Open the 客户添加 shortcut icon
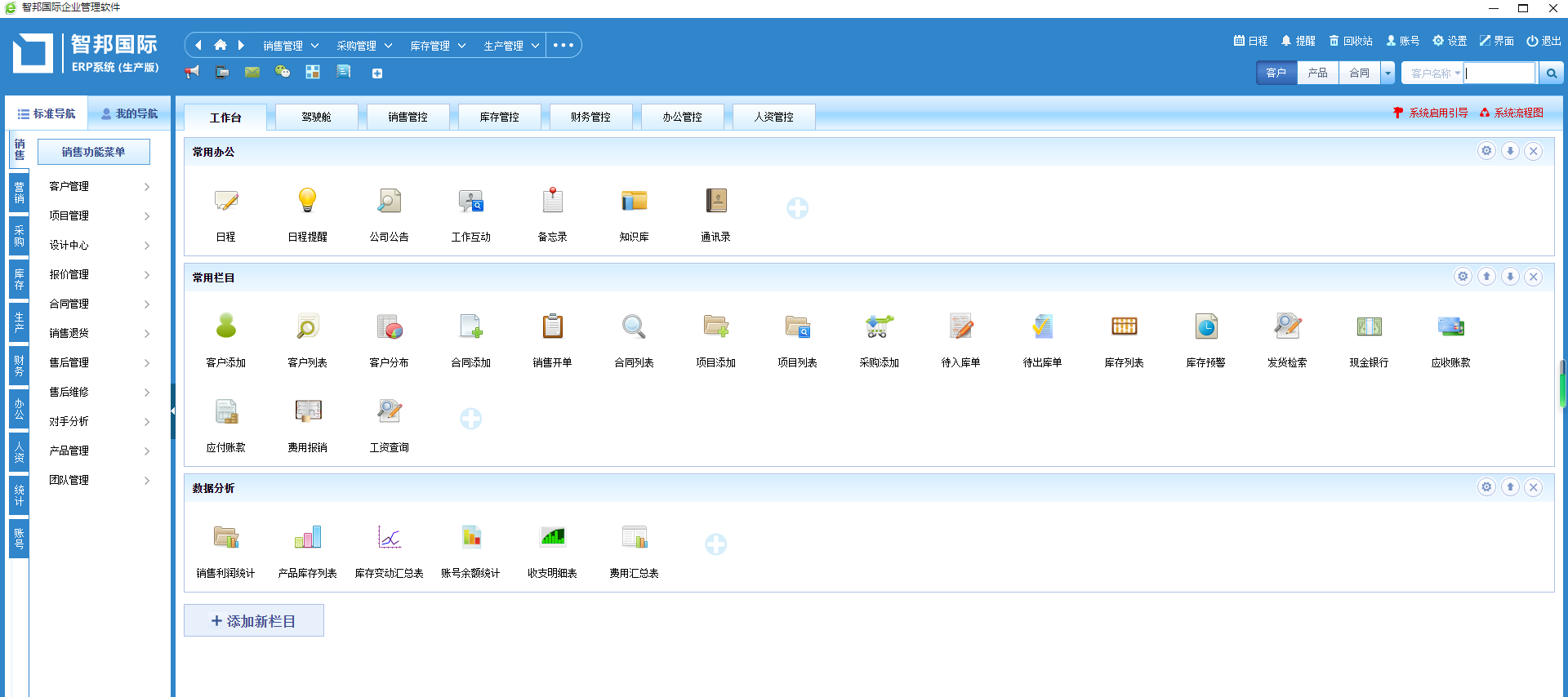The width and height of the screenshot is (1568, 697). (225, 327)
